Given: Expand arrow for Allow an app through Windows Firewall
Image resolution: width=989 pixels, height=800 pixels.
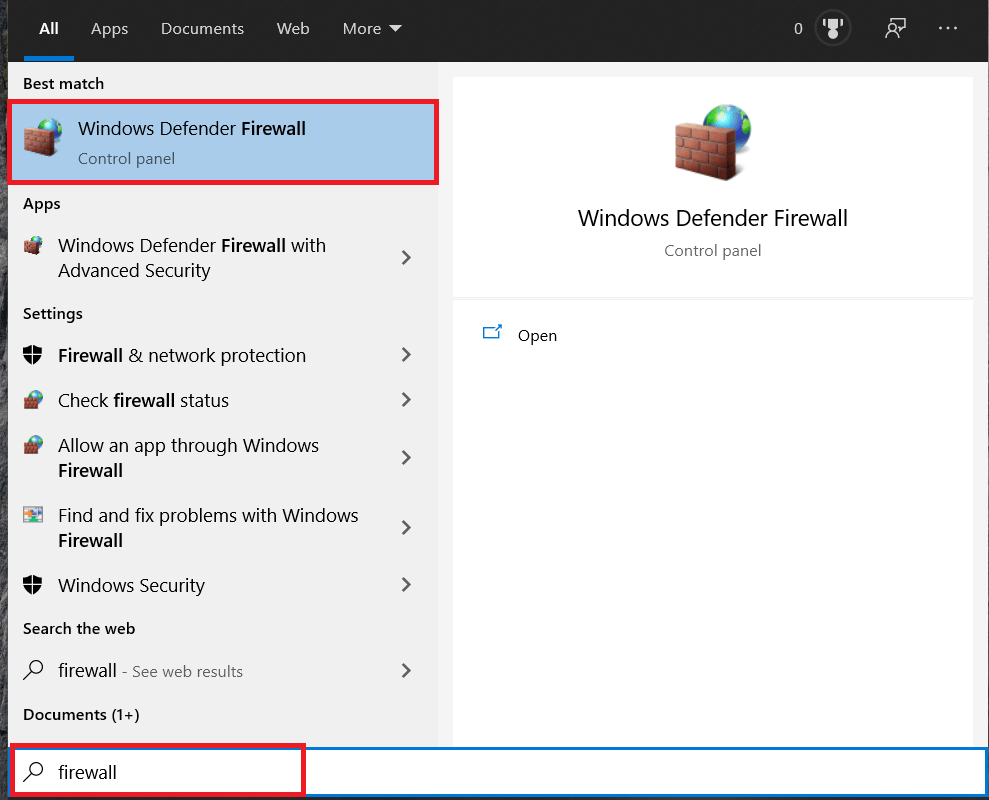Looking at the screenshot, I should click(406, 458).
